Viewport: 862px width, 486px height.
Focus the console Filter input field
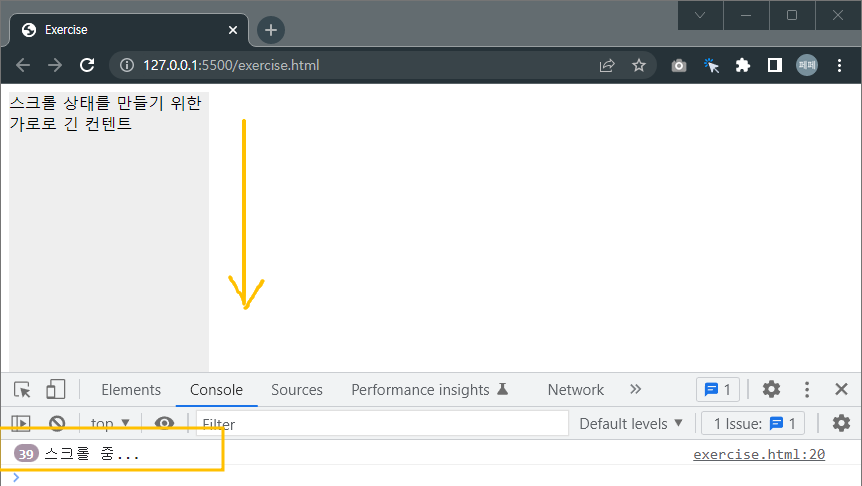click(x=382, y=423)
